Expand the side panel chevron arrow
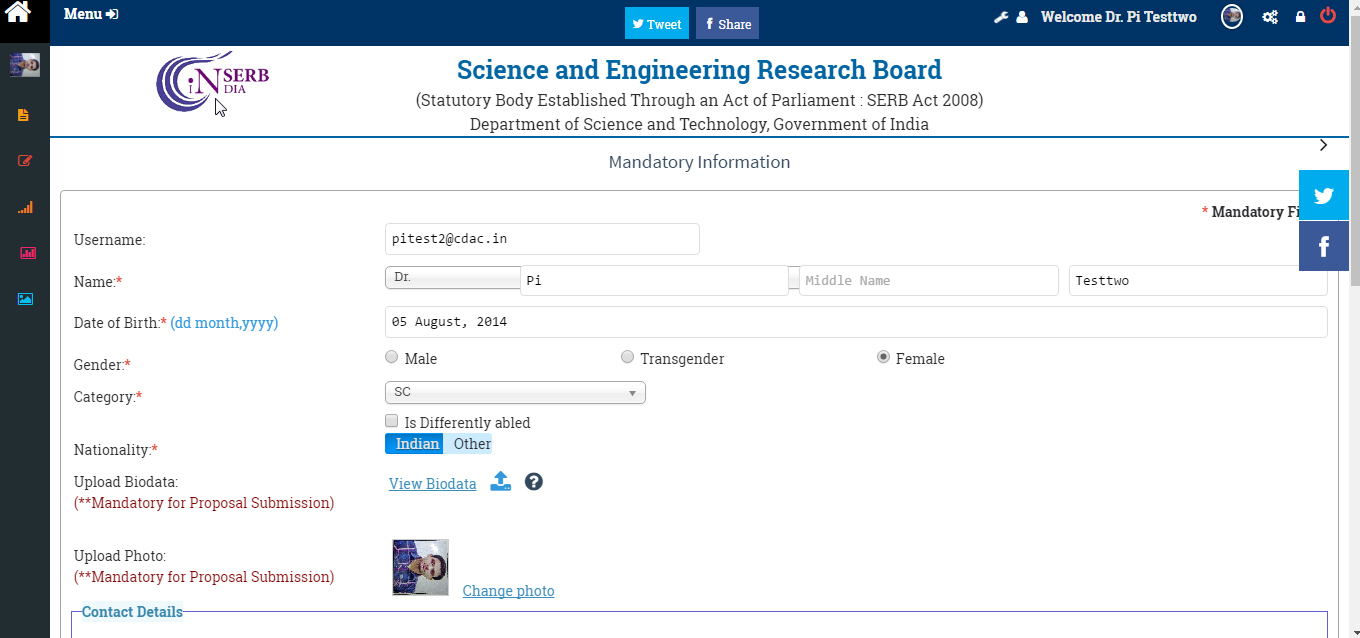This screenshot has width=1360, height=638. pos(1323,146)
